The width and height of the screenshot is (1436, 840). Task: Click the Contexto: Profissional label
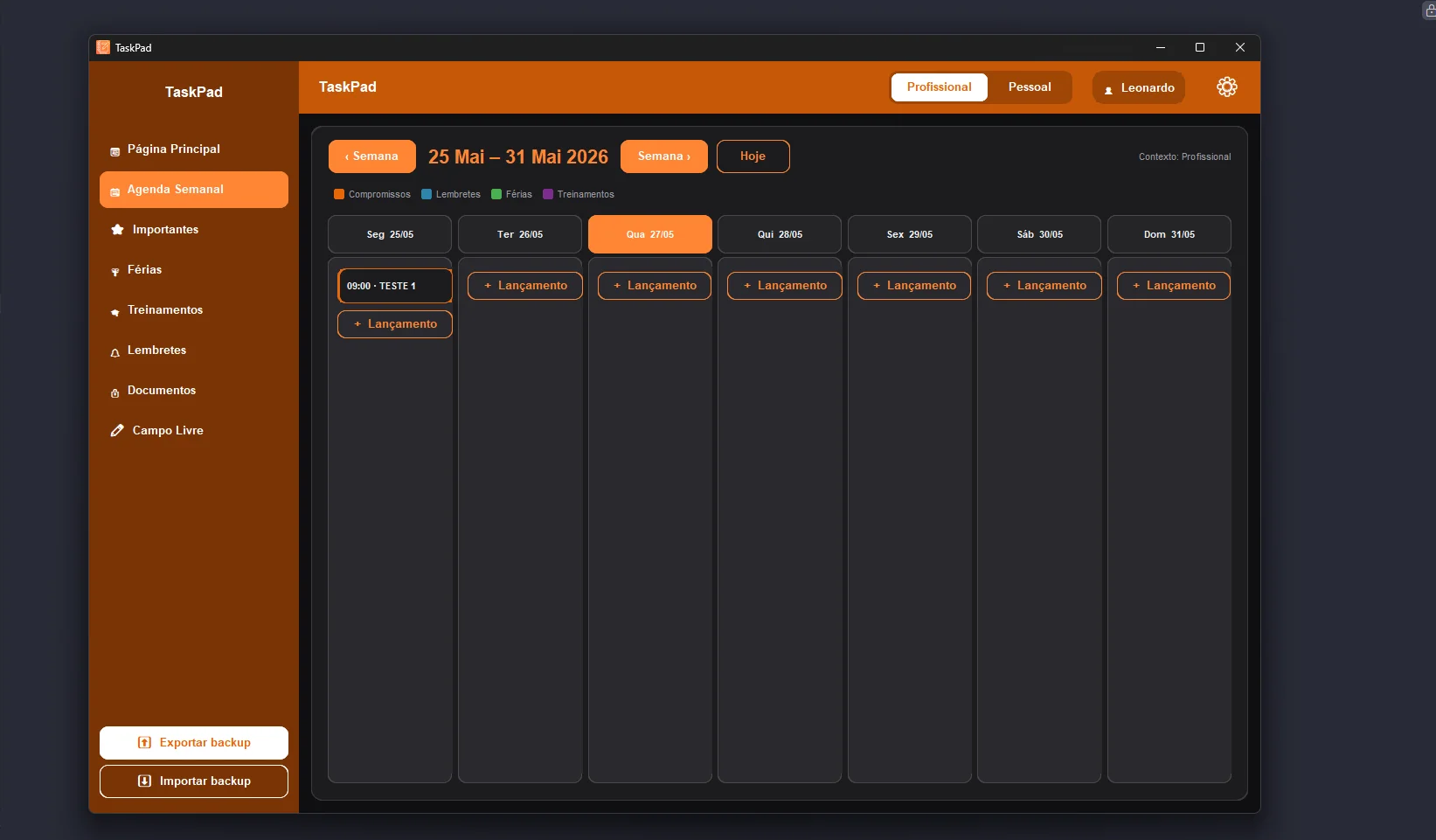(x=1184, y=157)
